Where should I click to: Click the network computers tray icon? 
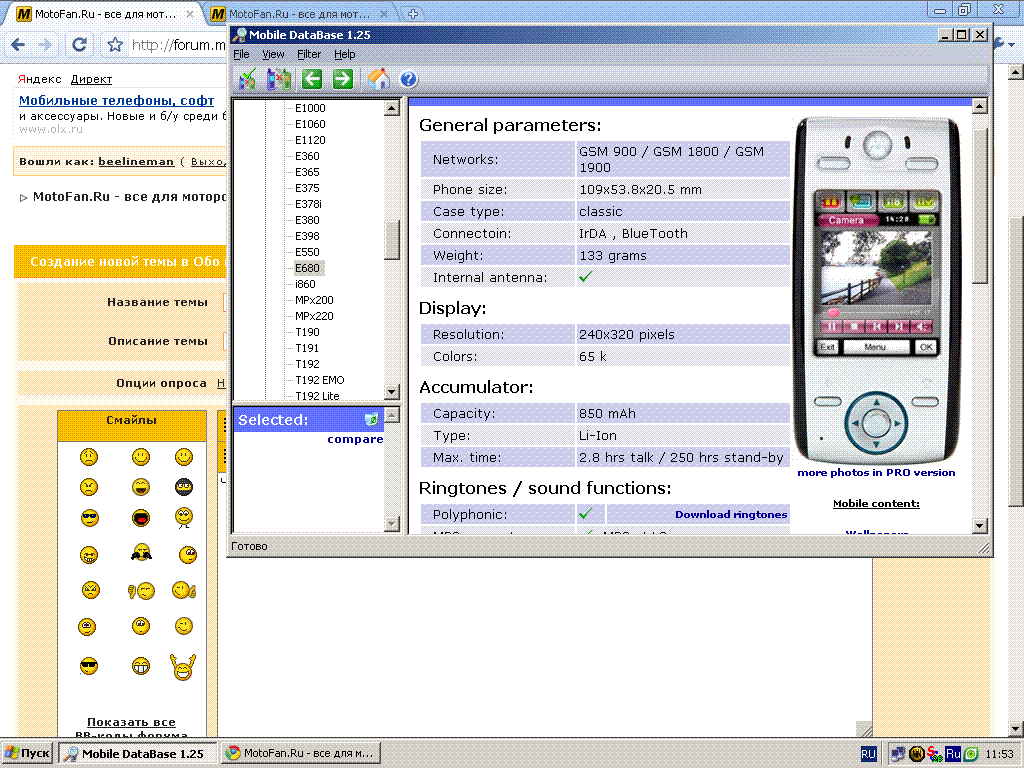[898, 754]
